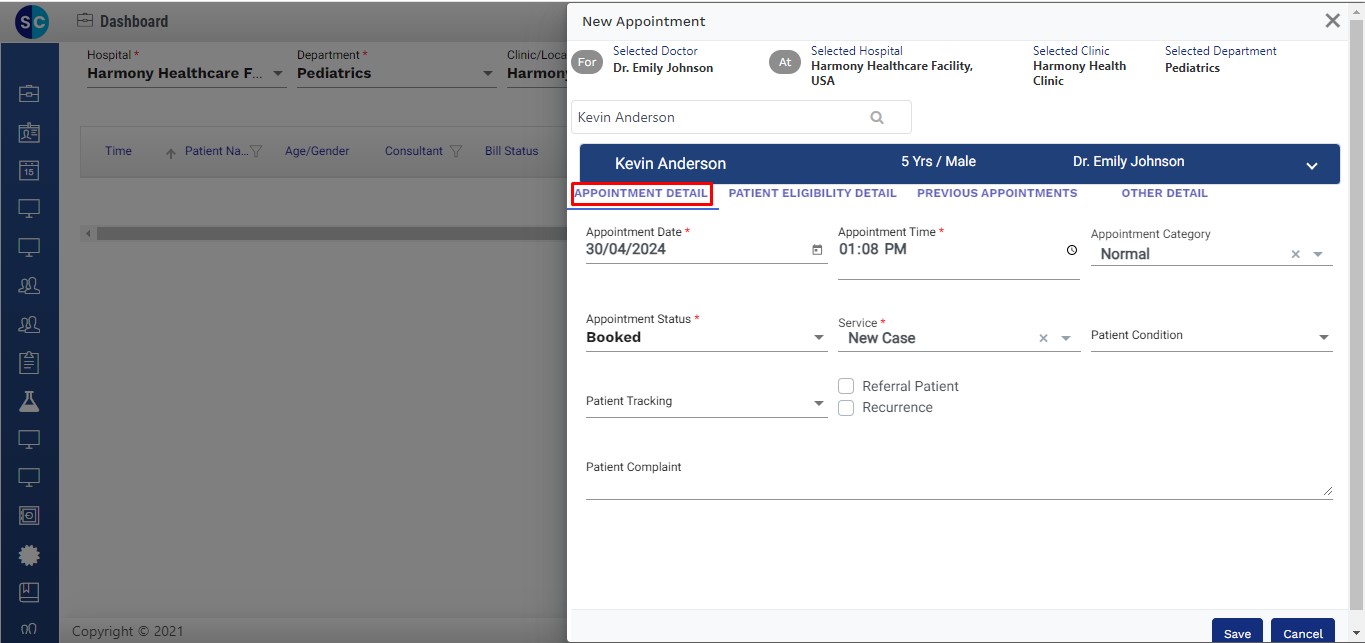Open the Previous Appointments tab
This screenshot has height=643, width=1365.
(x=997, y=193)
